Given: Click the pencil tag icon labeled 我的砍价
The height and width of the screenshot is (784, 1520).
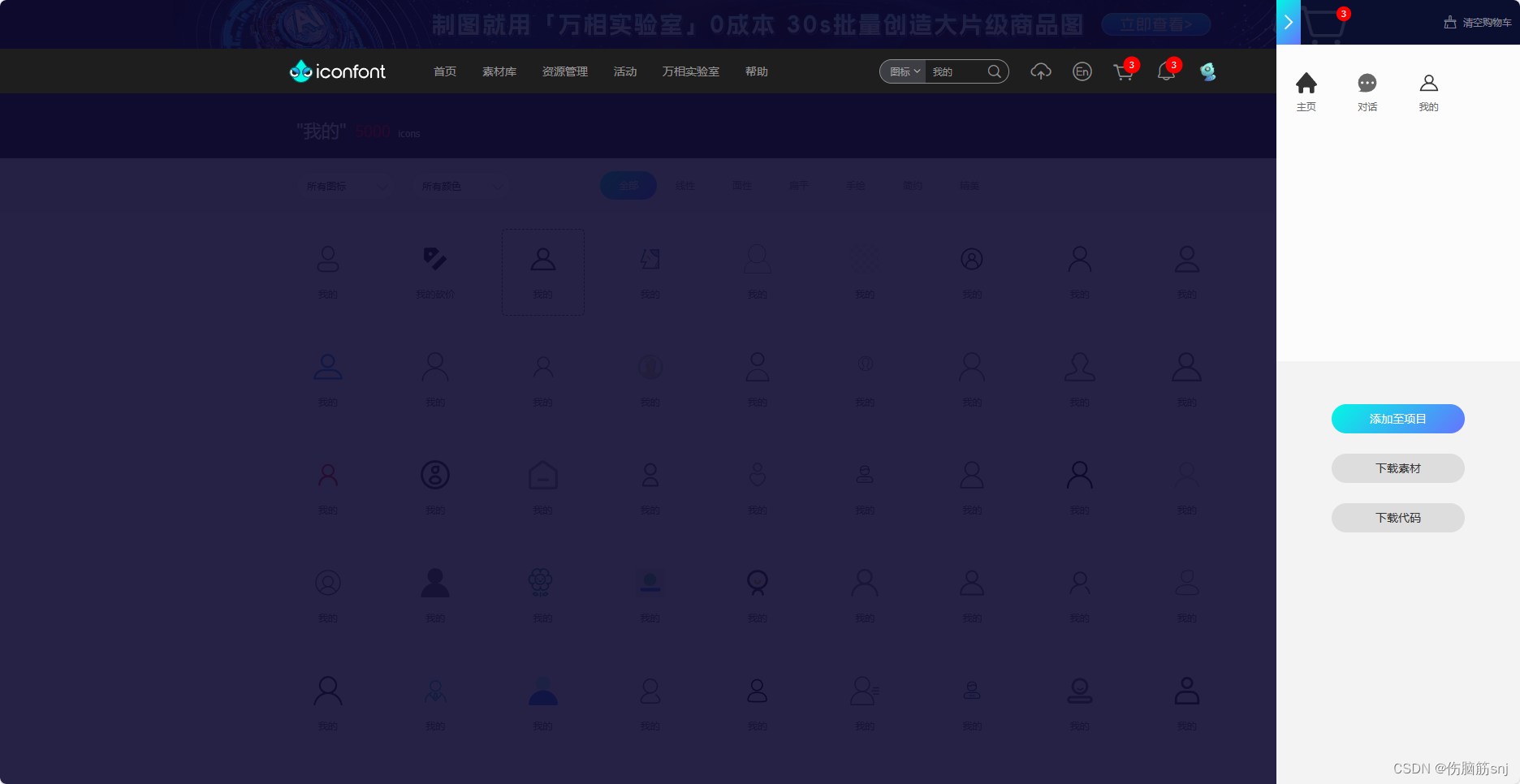Looking at the screenshot, I should [435, 260].
